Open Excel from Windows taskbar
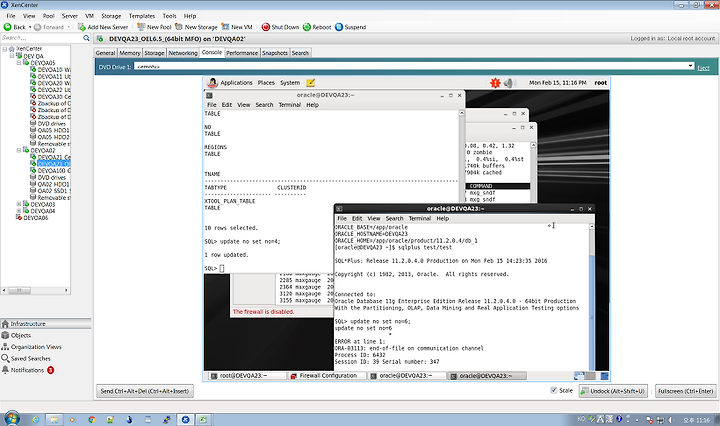This screenshot has width=720, height=426. click(203, 419)
